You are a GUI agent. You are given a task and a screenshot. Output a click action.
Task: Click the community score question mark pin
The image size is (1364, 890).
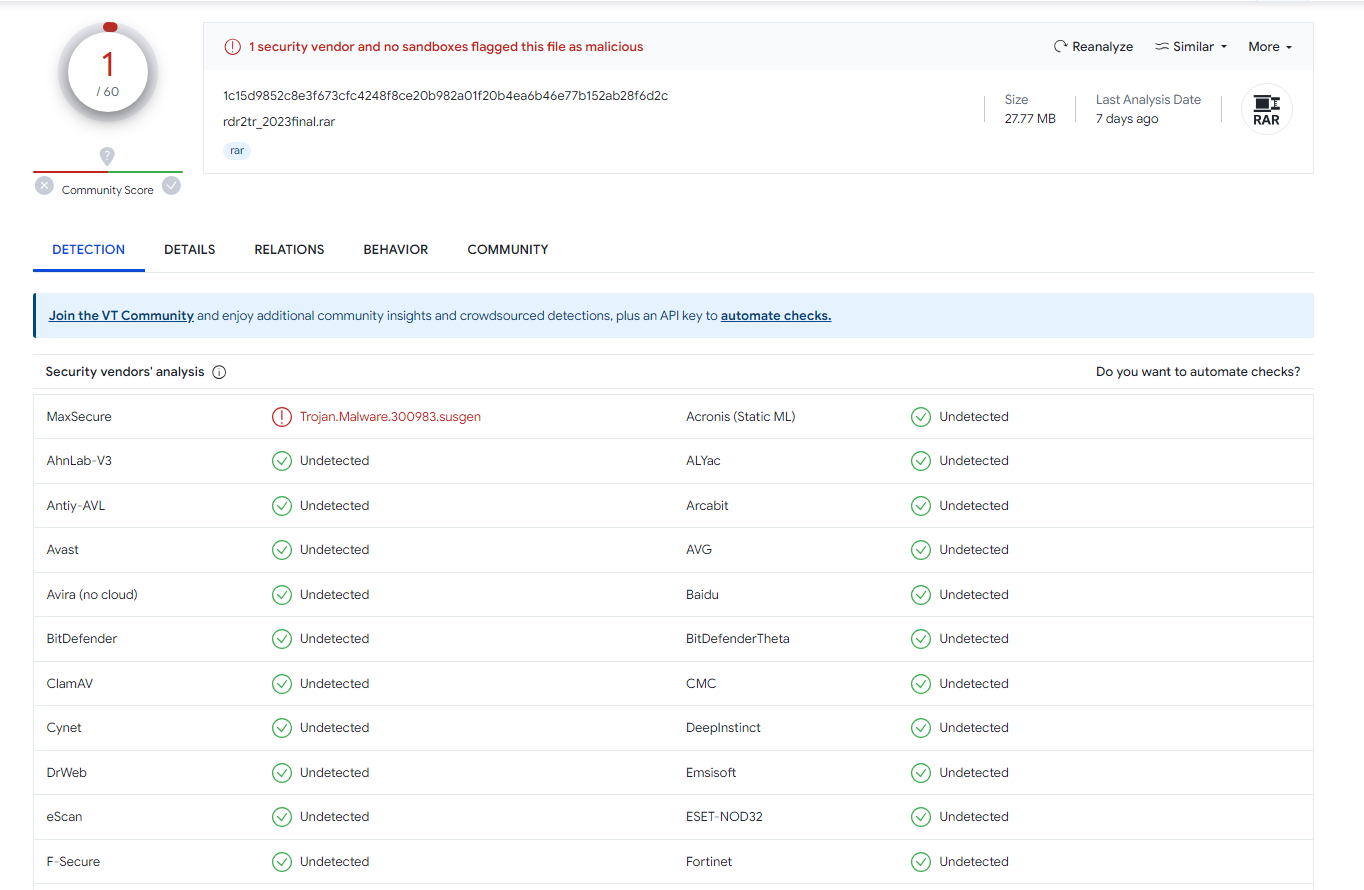pyautogui.click(x=107, y=156)
